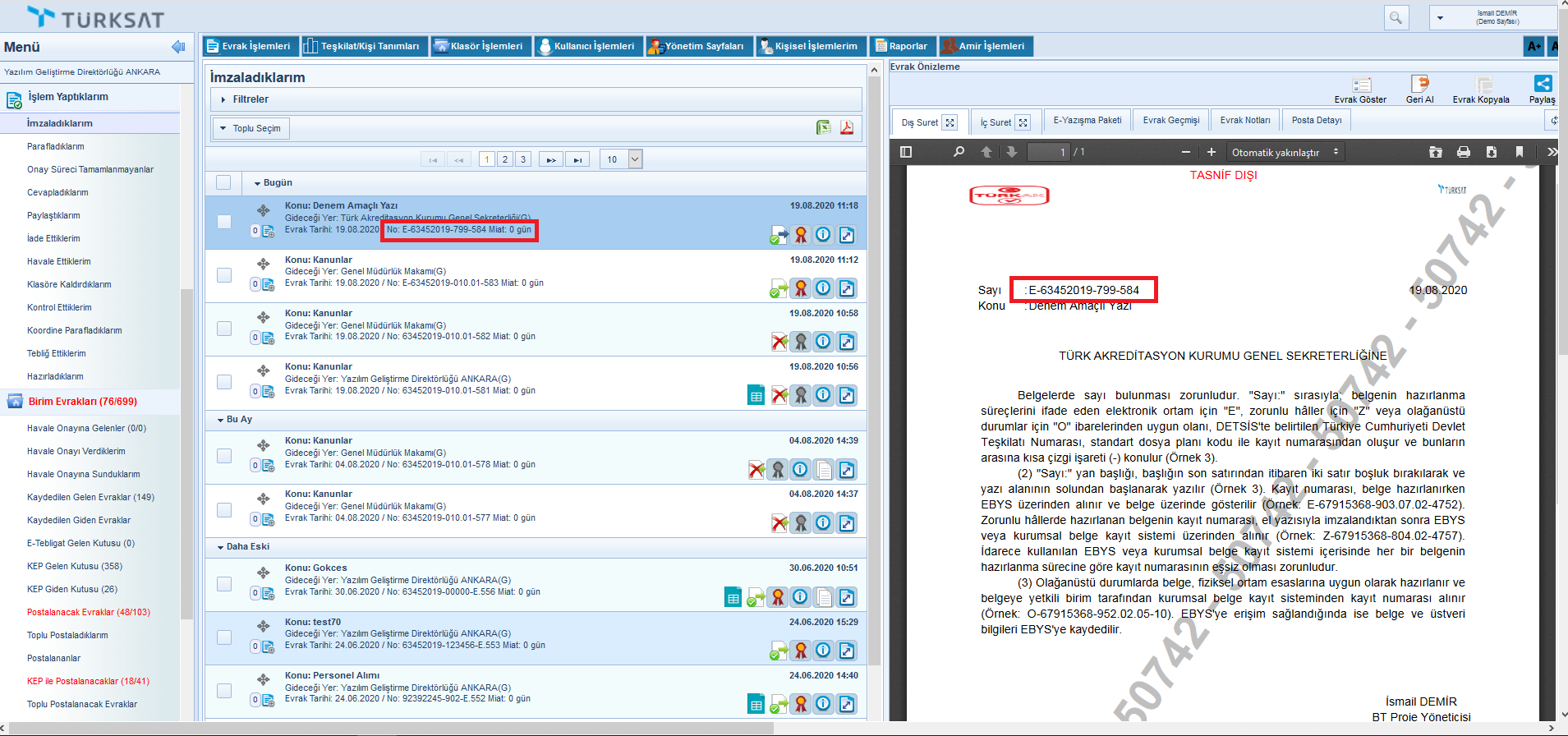Tick the checkbox for Denem Amaçlı Yazı
Screen dimensions: 1568x736
click(x=224, y=222)
